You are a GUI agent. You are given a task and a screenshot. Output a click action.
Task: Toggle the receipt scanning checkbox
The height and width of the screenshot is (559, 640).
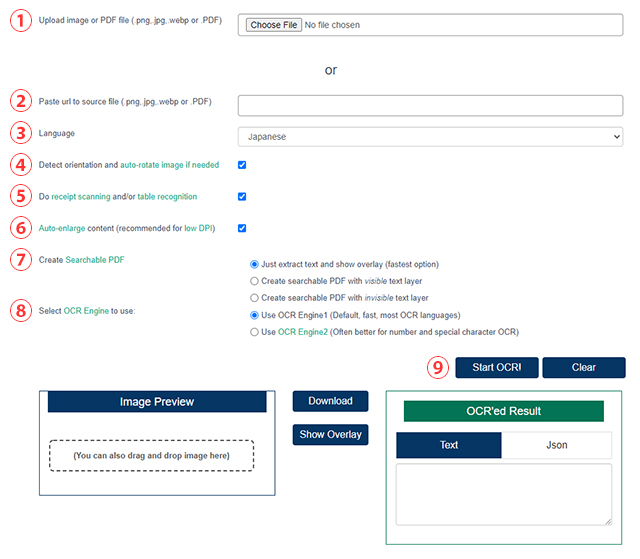(242, 197)
